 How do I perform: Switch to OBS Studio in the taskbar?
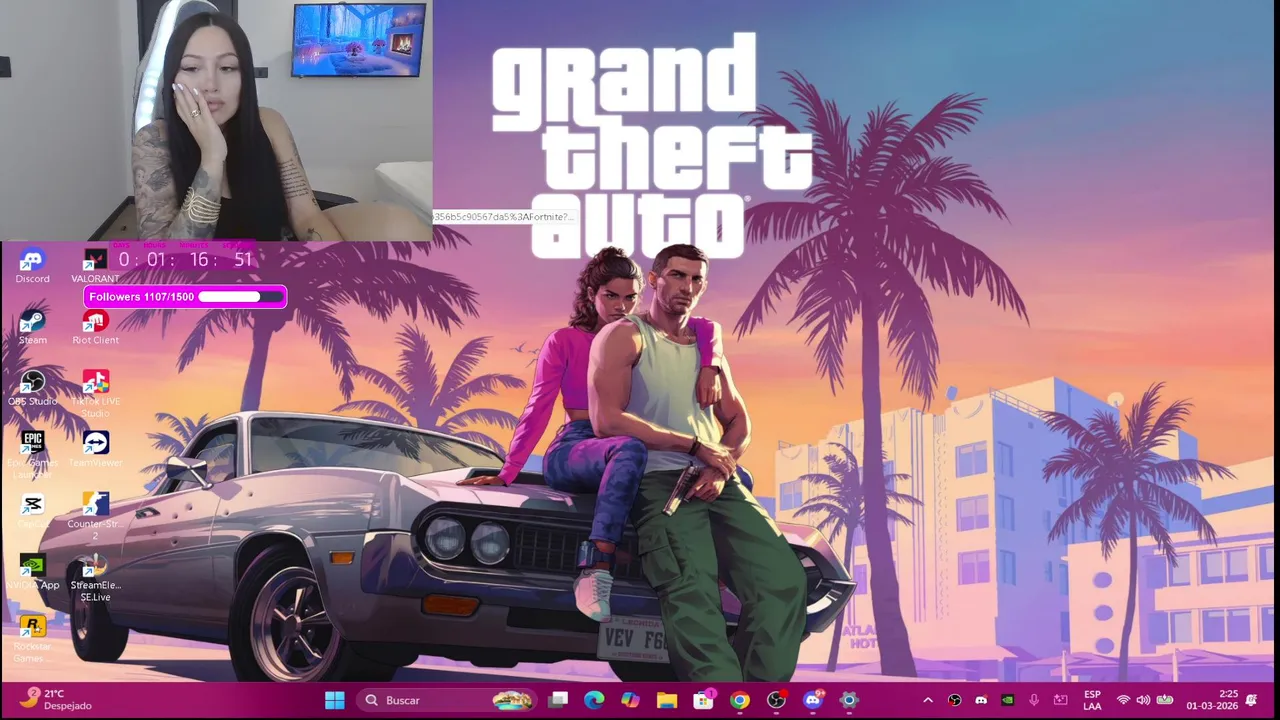776,700
